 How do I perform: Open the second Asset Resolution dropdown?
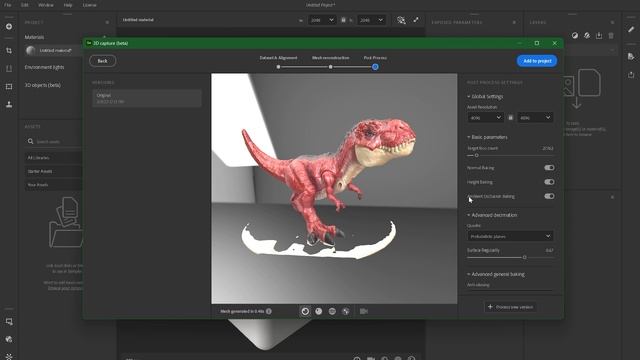[x=536, y=118]
